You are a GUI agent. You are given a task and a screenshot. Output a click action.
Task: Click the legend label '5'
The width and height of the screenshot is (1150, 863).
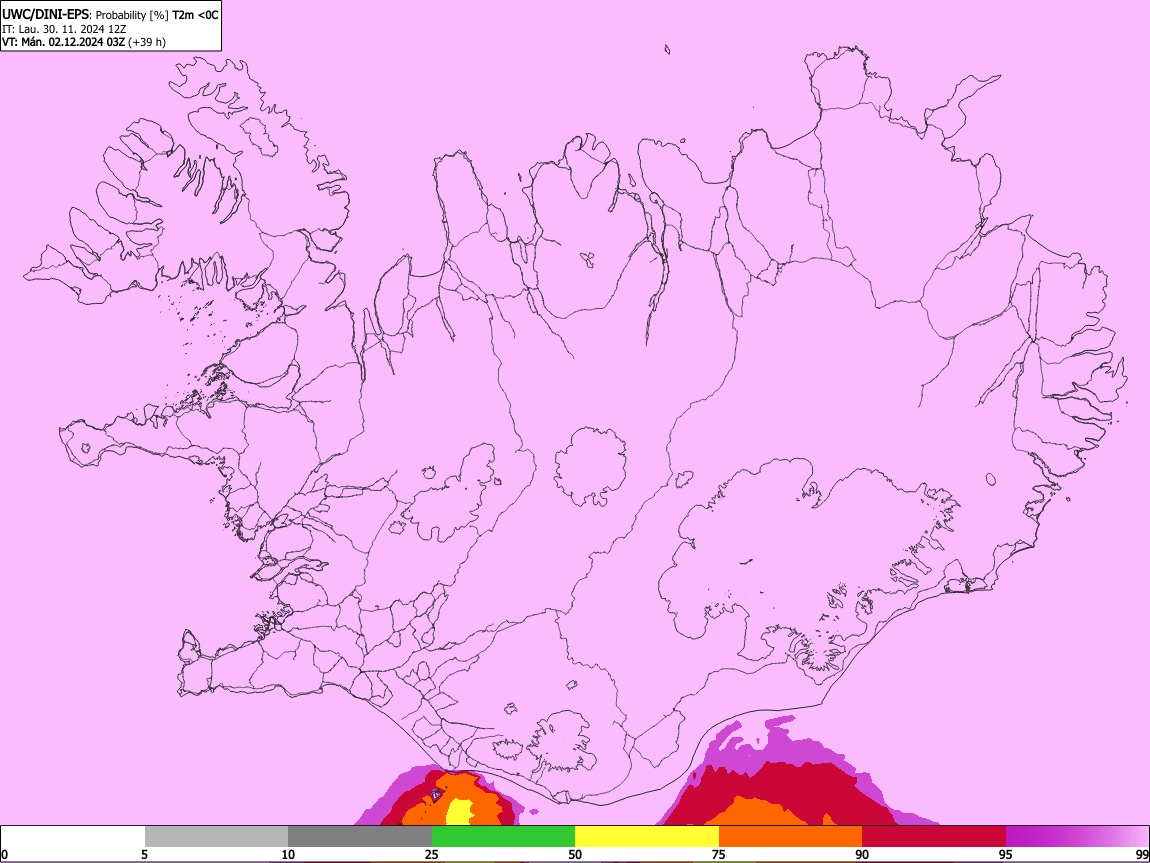point(144,854)
